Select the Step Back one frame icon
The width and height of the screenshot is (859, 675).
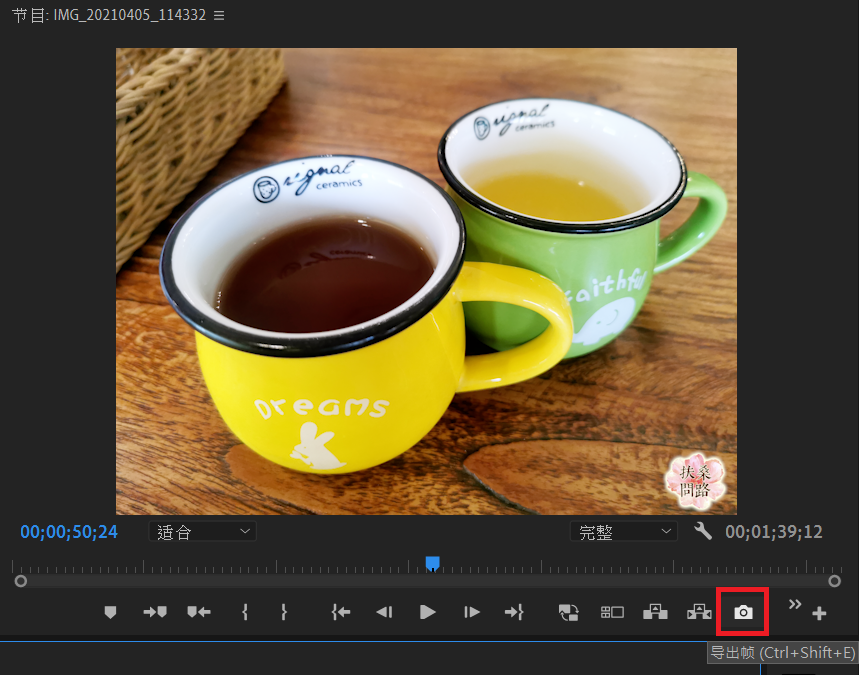click(384, 612)
